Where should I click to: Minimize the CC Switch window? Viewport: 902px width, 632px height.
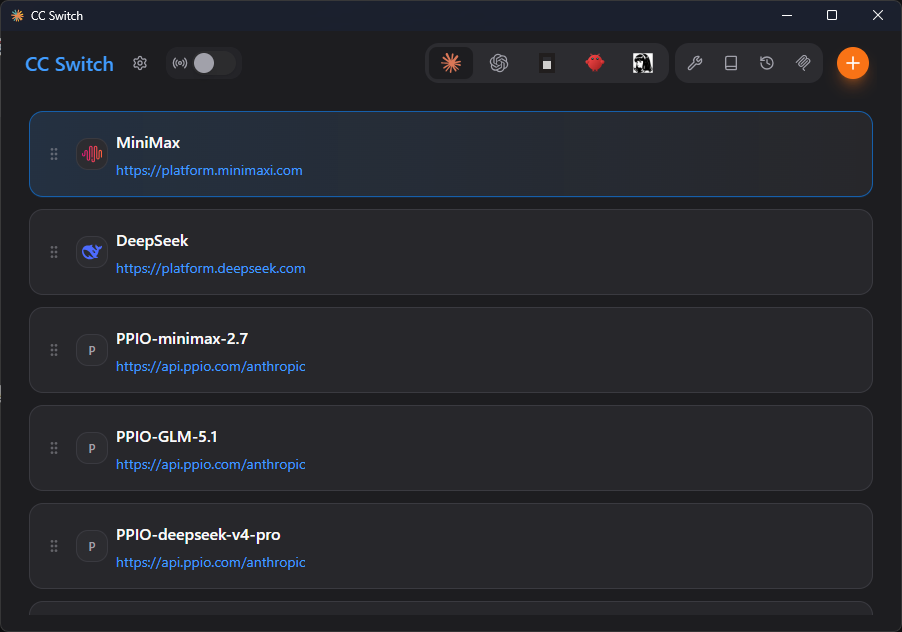(787, 15)
